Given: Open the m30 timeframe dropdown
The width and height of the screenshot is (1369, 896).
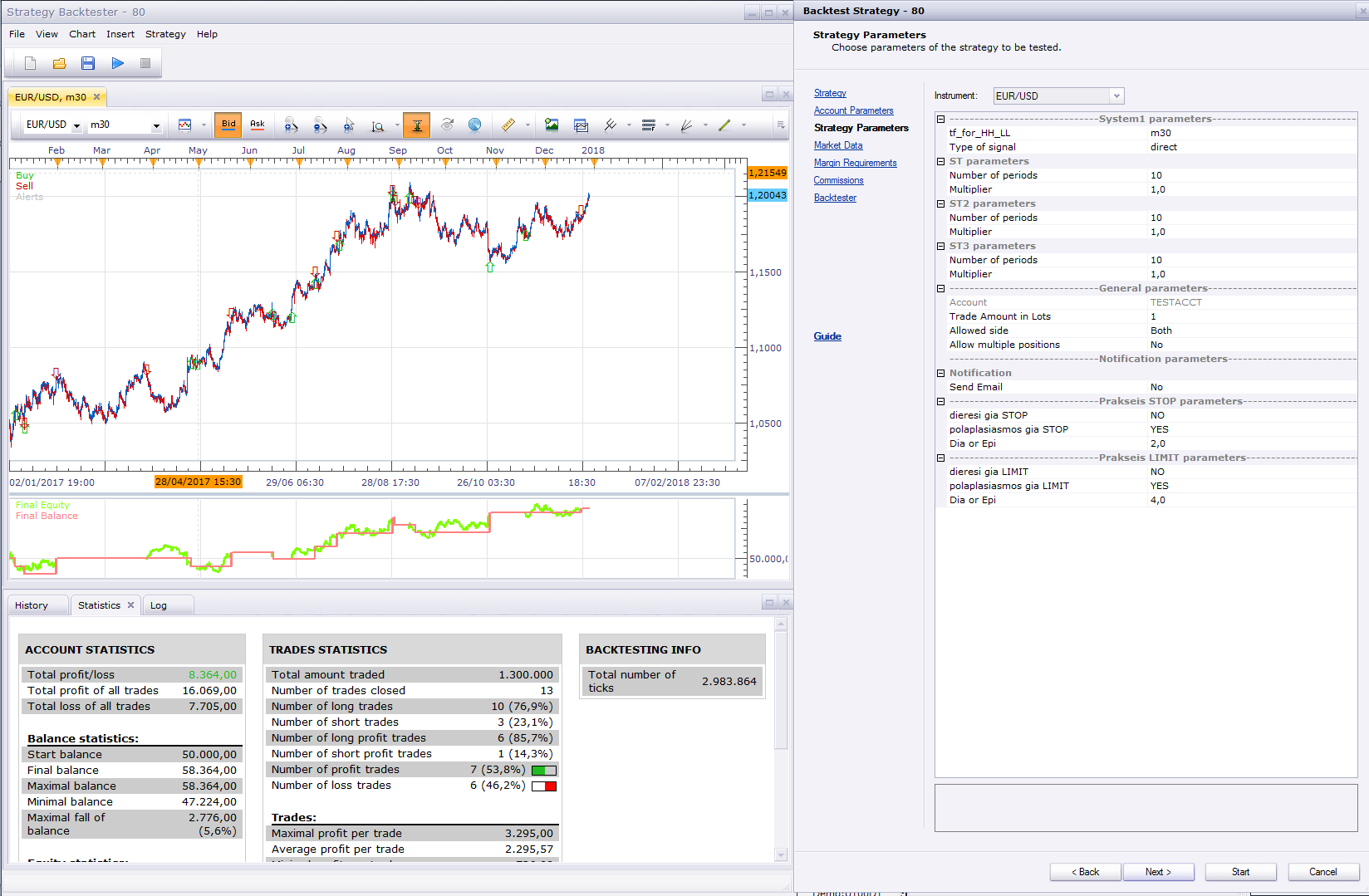Looking at the screenshot, I should point(125,125).
